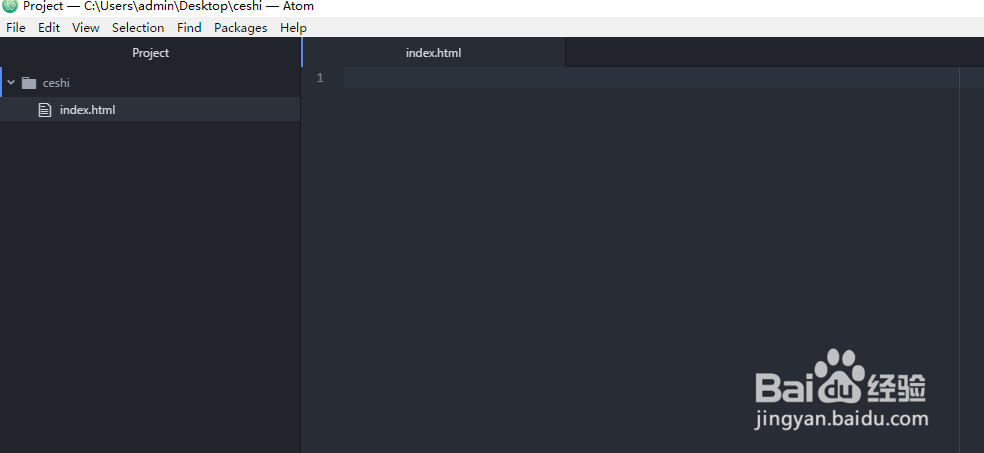Click the Atom logo in title bar
The image size is (984, 453).
click(10, 7)
